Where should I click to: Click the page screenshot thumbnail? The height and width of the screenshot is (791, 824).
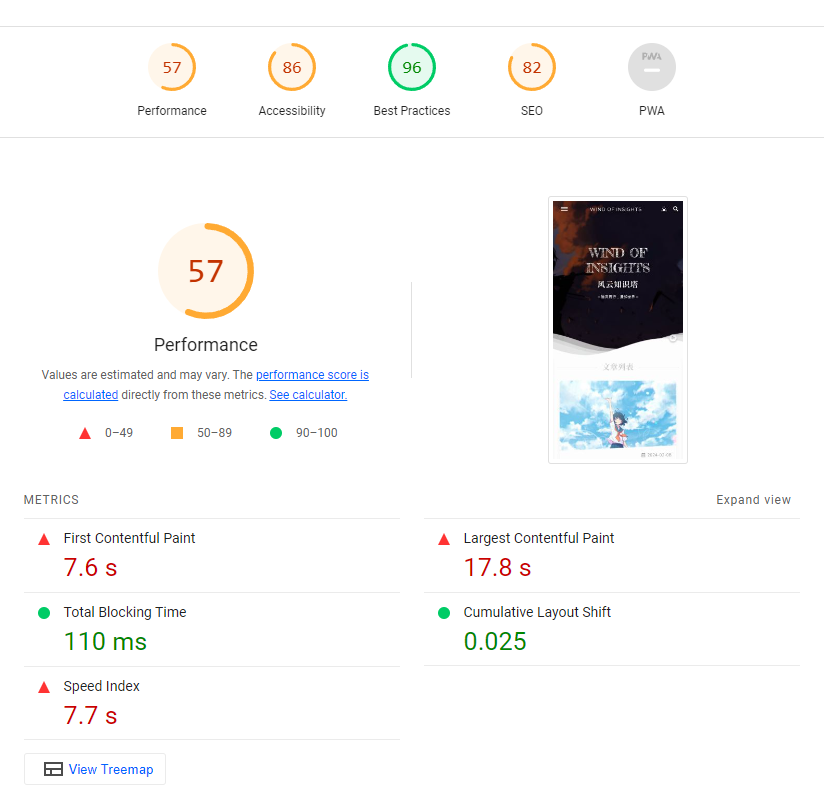[618, 330]
